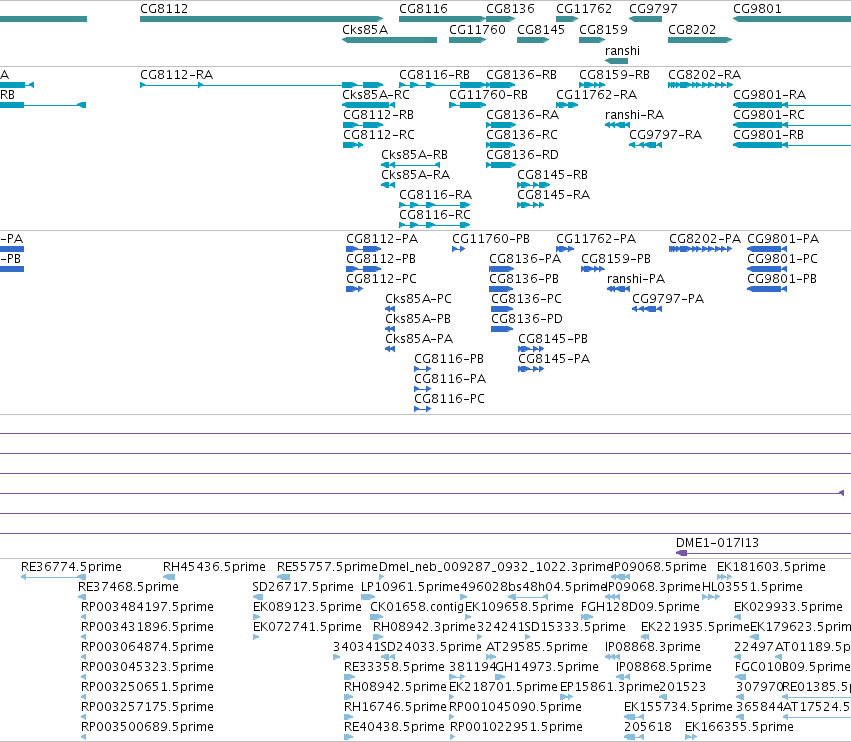
Task: Select transcript CG8116-RA
Action: coord(434,205)
